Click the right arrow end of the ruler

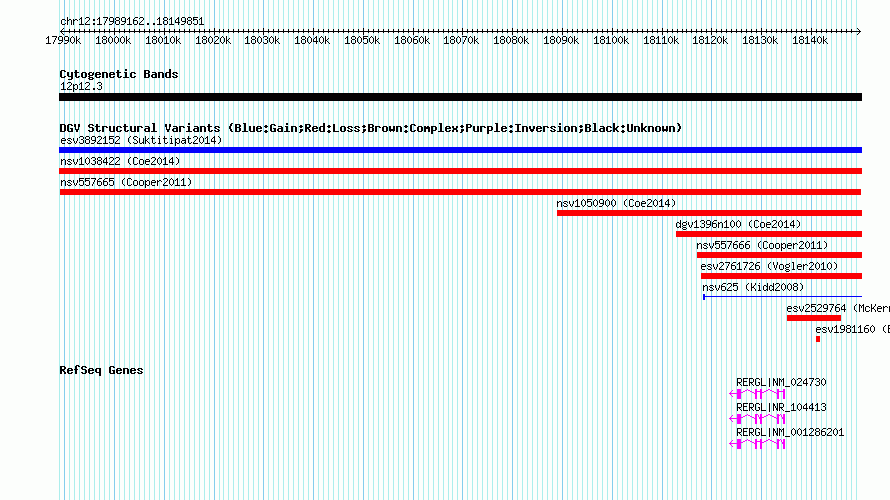(859, 31)
